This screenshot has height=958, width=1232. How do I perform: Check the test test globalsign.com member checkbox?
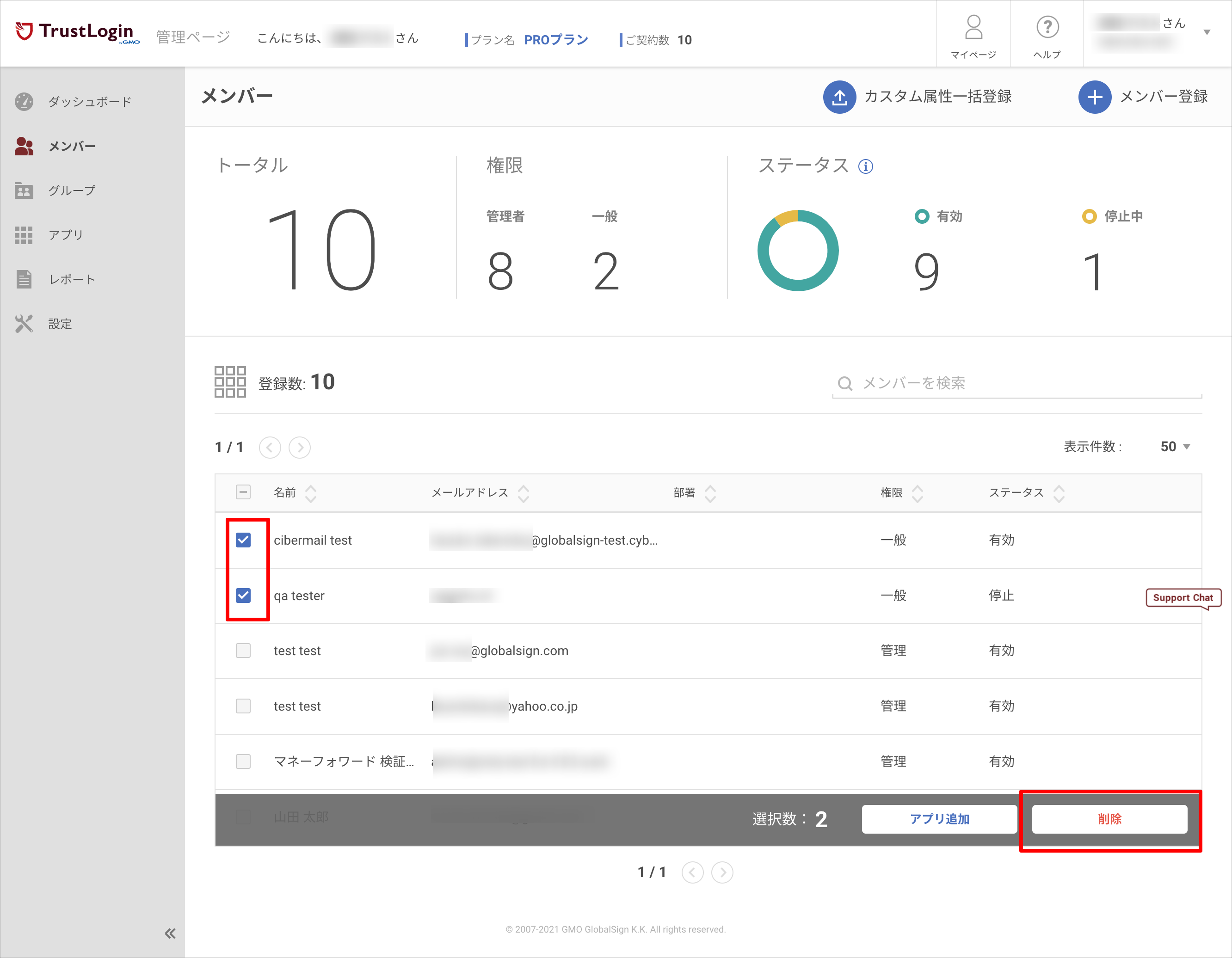(x=243, y=651)
